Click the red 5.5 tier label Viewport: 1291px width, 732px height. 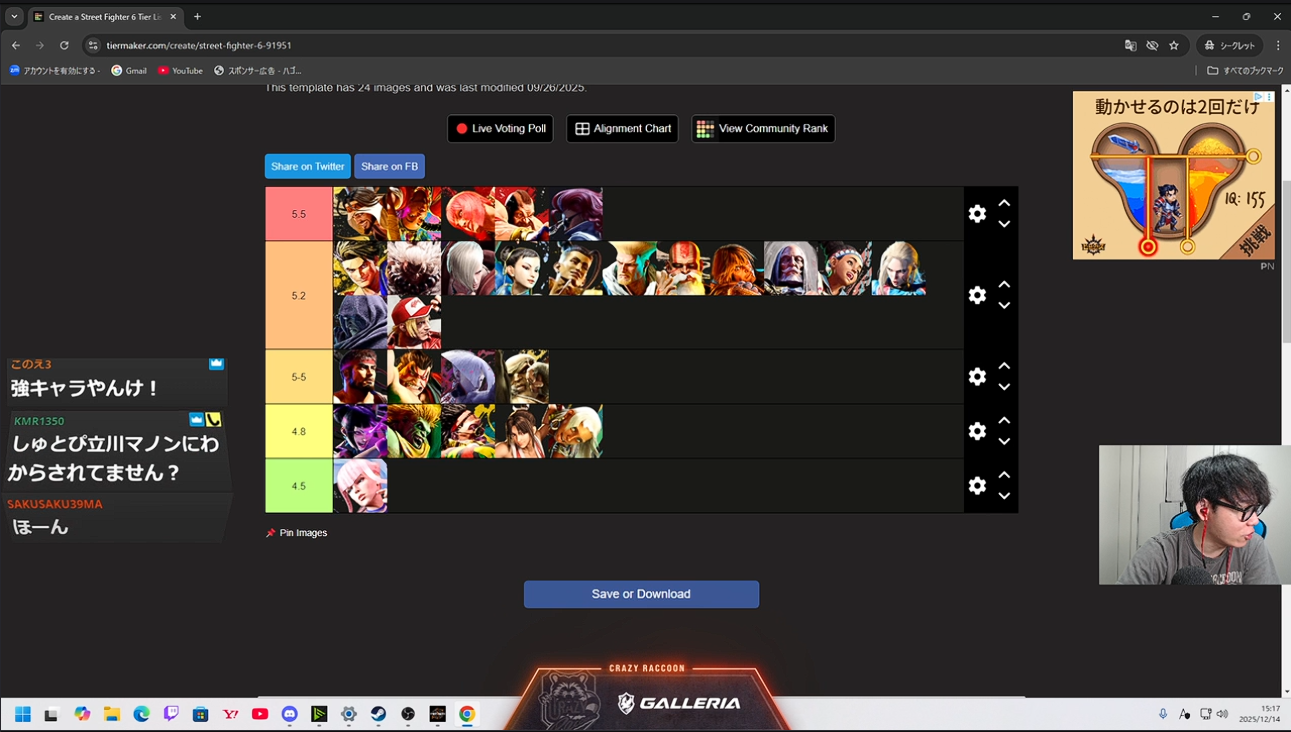tap(299, 214)
